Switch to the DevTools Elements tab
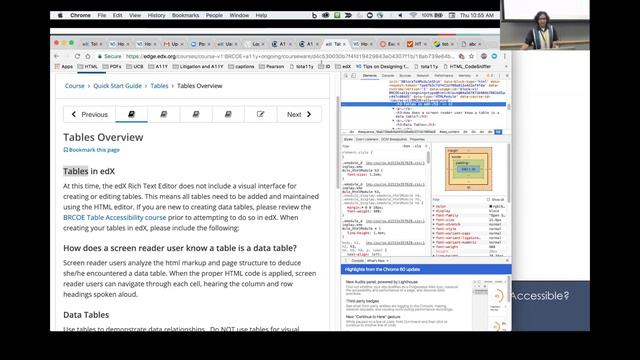Screen dimensions: 640x360 point(370,76)
